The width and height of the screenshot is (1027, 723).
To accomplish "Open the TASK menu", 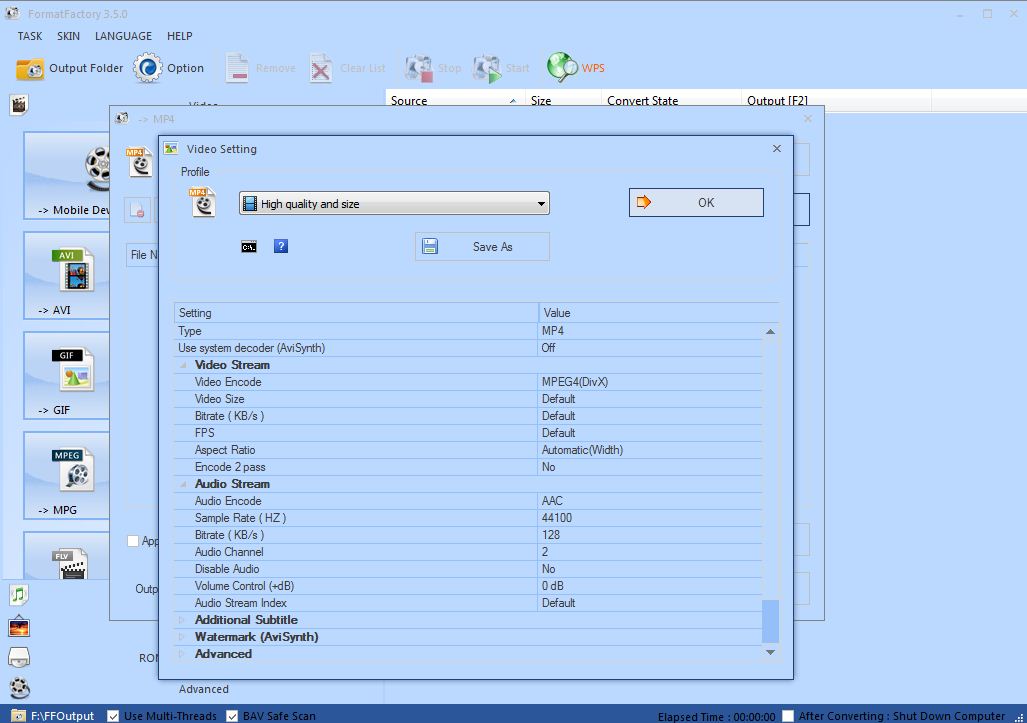I will click(29, 36).
